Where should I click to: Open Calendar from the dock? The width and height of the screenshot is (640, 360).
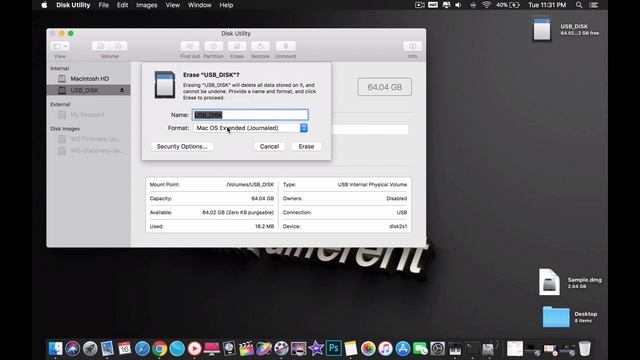(x=124, y=348)
